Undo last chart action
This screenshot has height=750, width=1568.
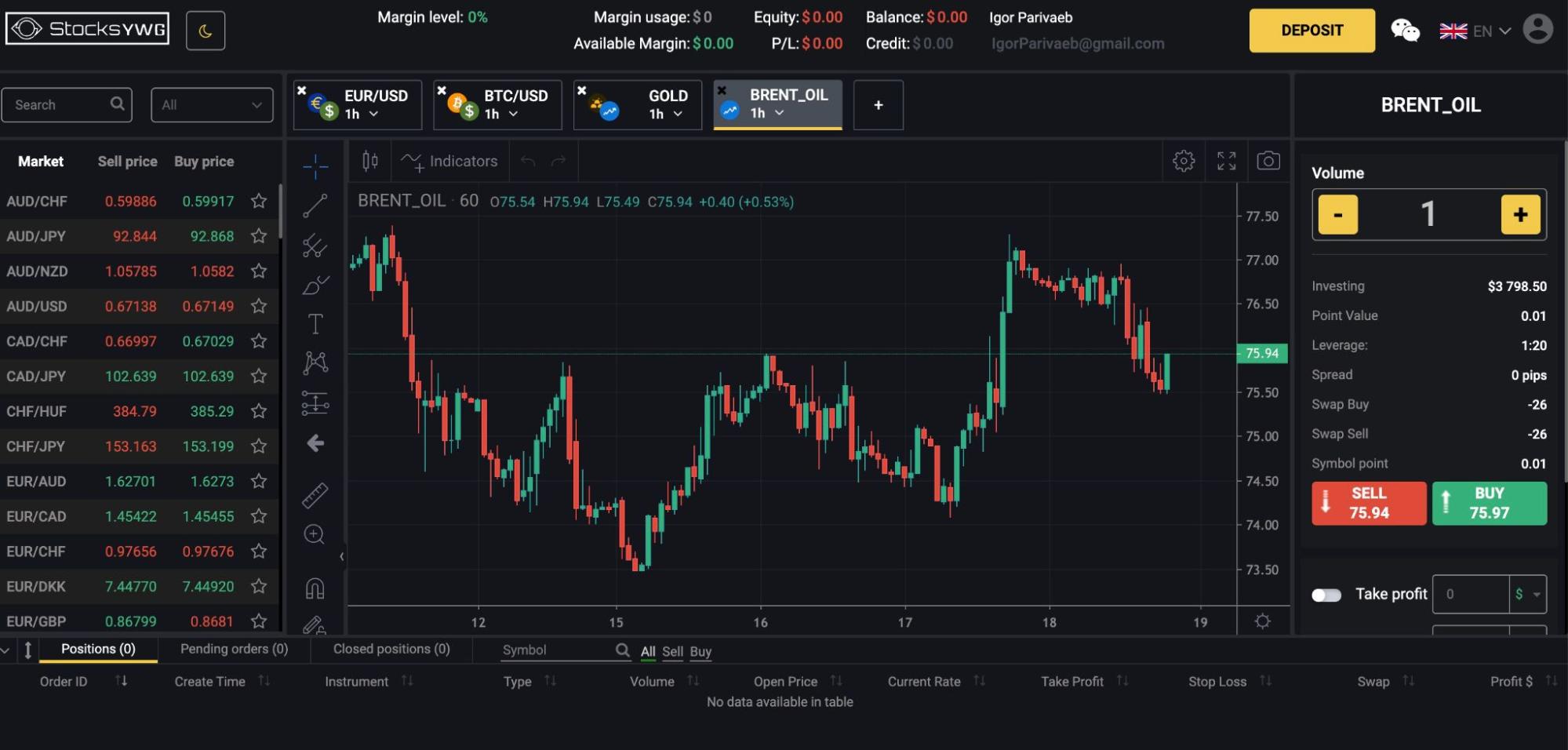[x=528, y=162]
